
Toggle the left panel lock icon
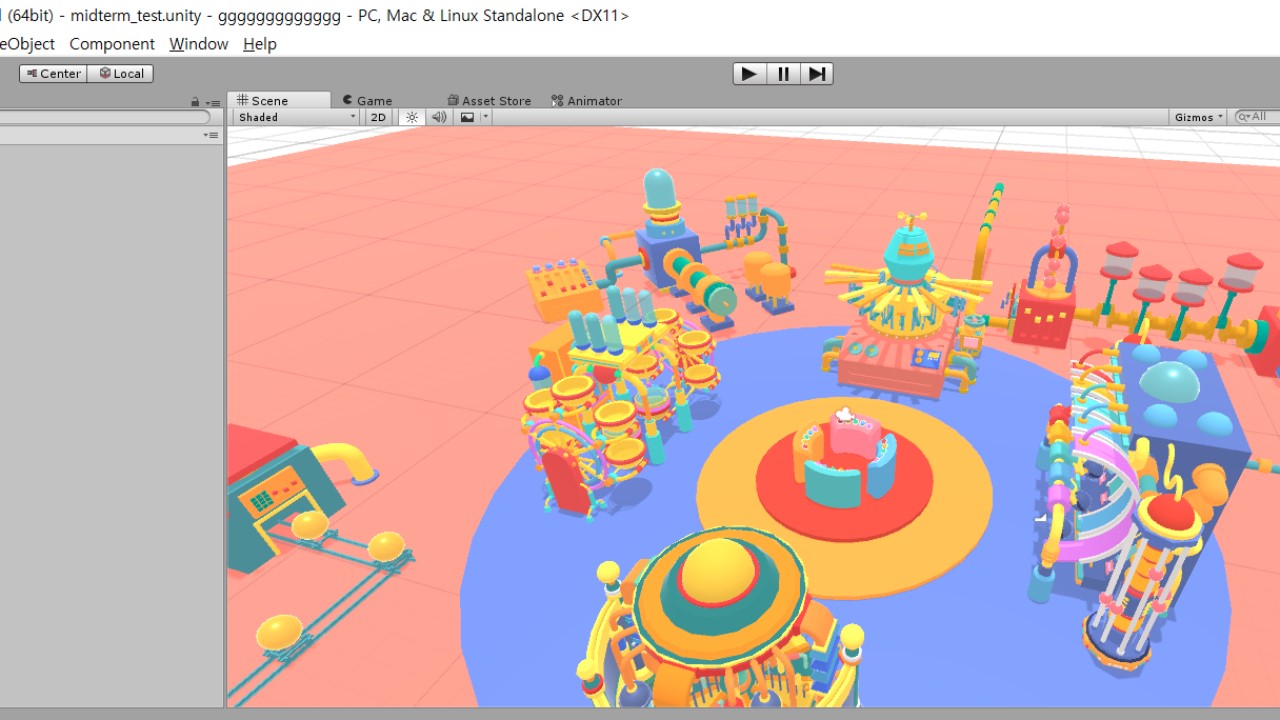pos(195,102)
